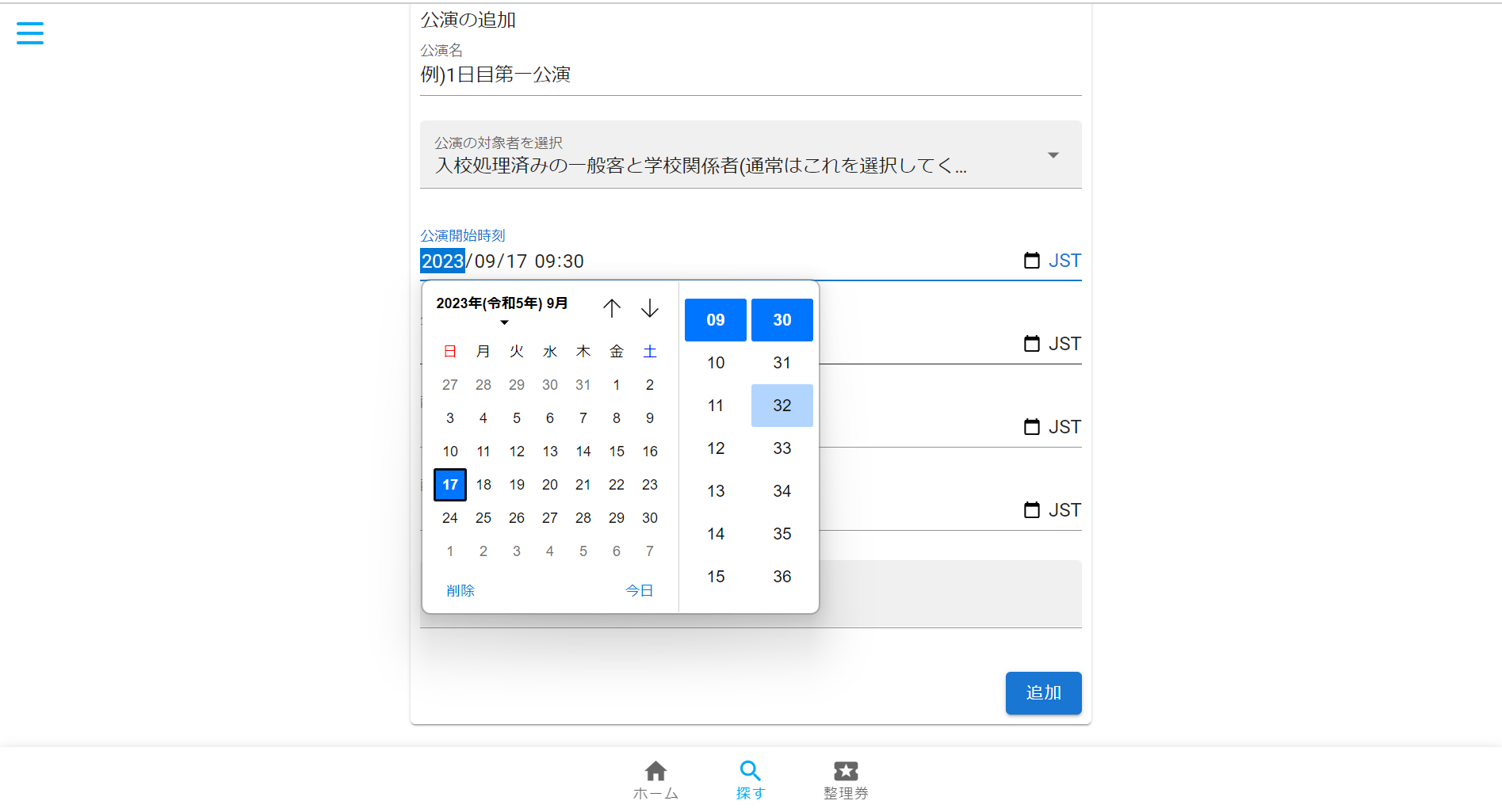Image resolution: width=1502 pixels, height=812 pixels.
Task: Click 今日 to select today
Action: click(640, 591)
